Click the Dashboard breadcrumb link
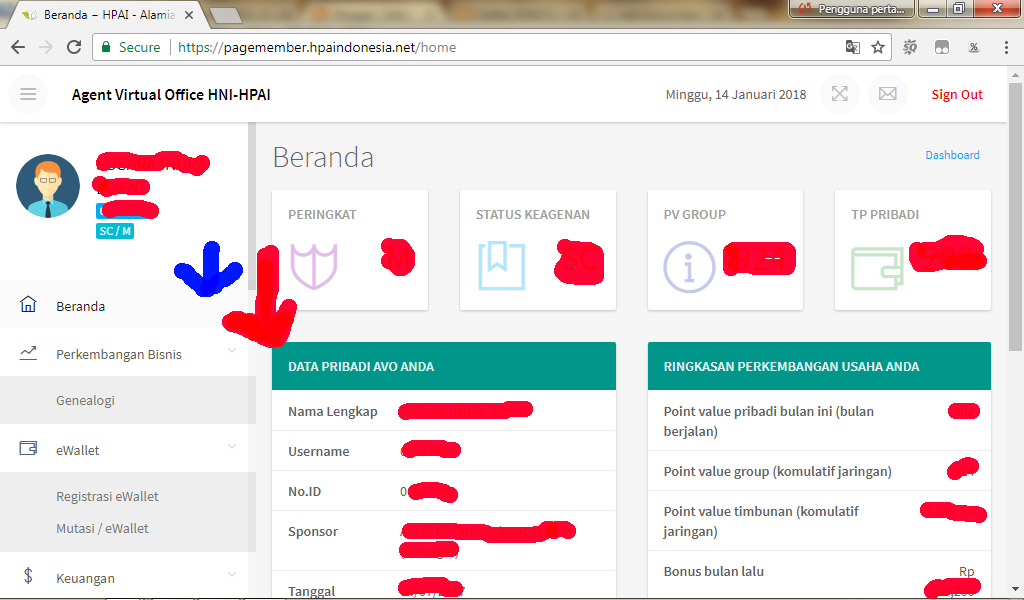The height and width of the screenshot is (600, 1024). tap(952, 155)
